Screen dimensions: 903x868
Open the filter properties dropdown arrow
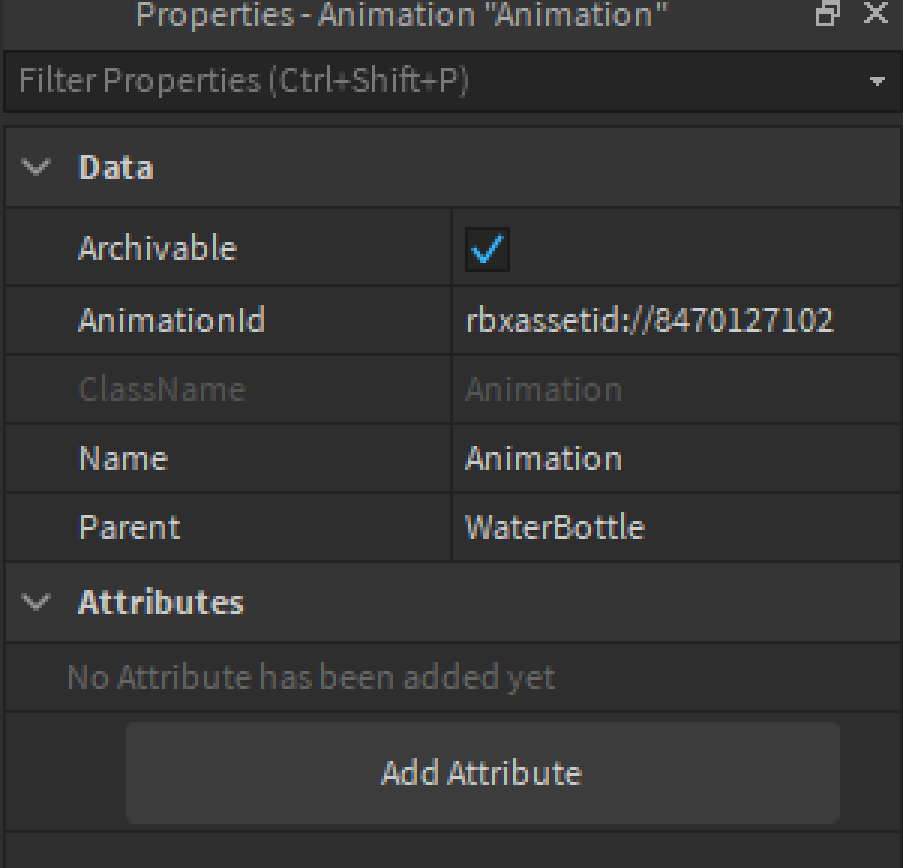click(x=877, y=81)
